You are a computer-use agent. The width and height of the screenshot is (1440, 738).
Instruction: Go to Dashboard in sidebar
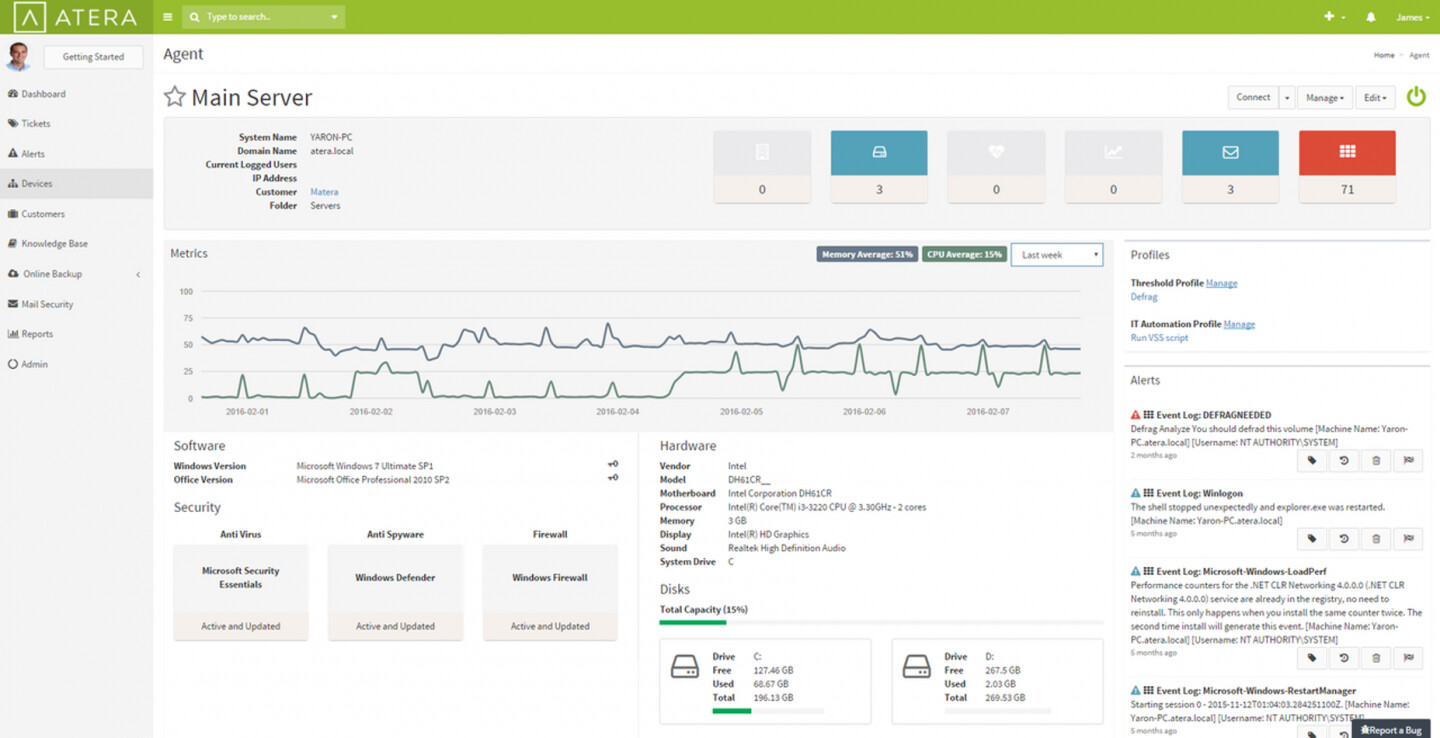click(76, 94)
